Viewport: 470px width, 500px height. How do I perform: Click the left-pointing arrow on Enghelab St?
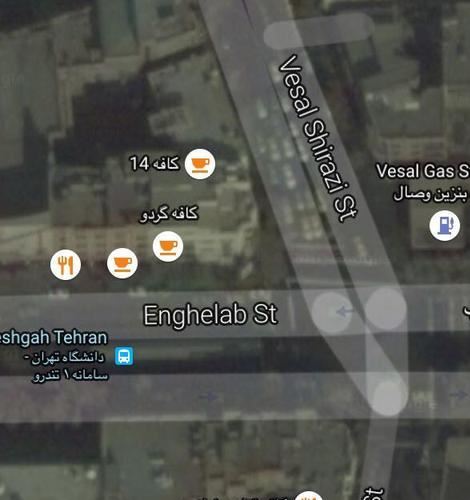345,312
